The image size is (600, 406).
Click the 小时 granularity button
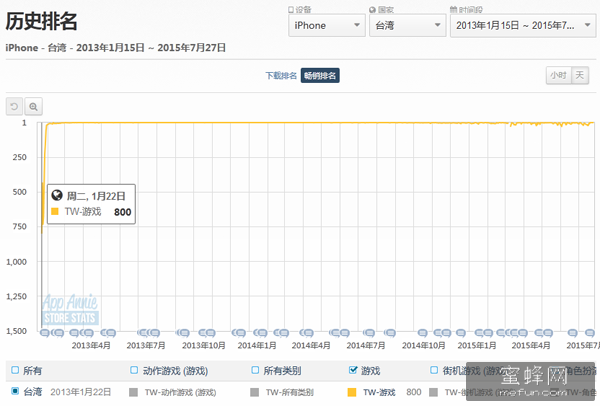point(557,75)
